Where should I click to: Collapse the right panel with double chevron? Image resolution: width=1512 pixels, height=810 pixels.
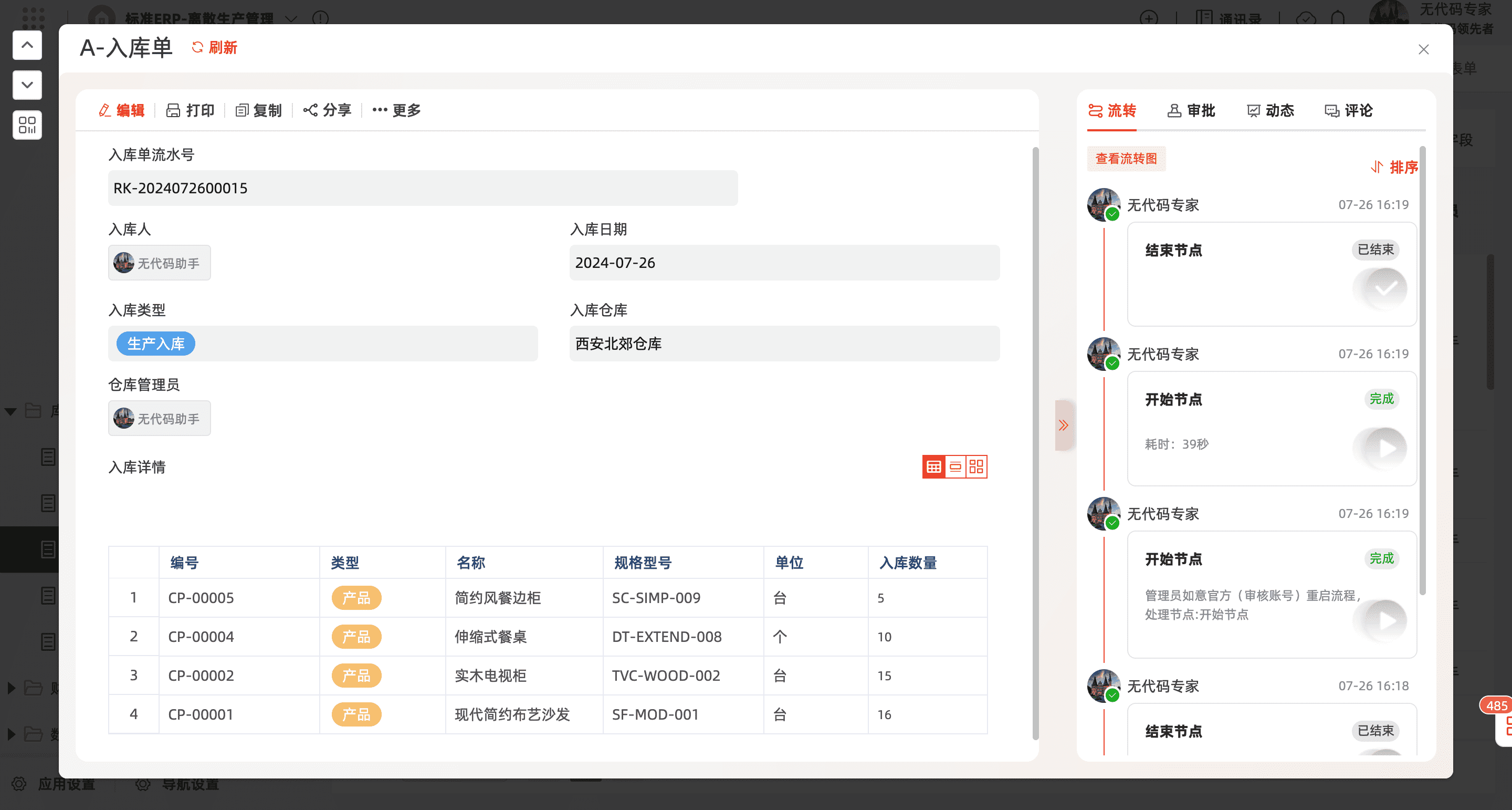1064,425
